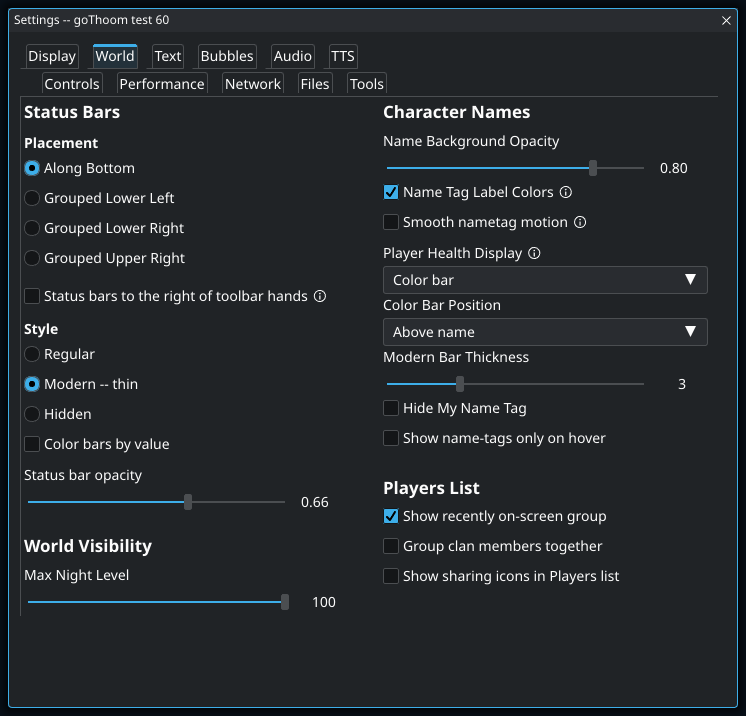Click the 0.66 status bar opacity value
The width and height of the screenshot is (746, 716).
(x=314, y=502)
